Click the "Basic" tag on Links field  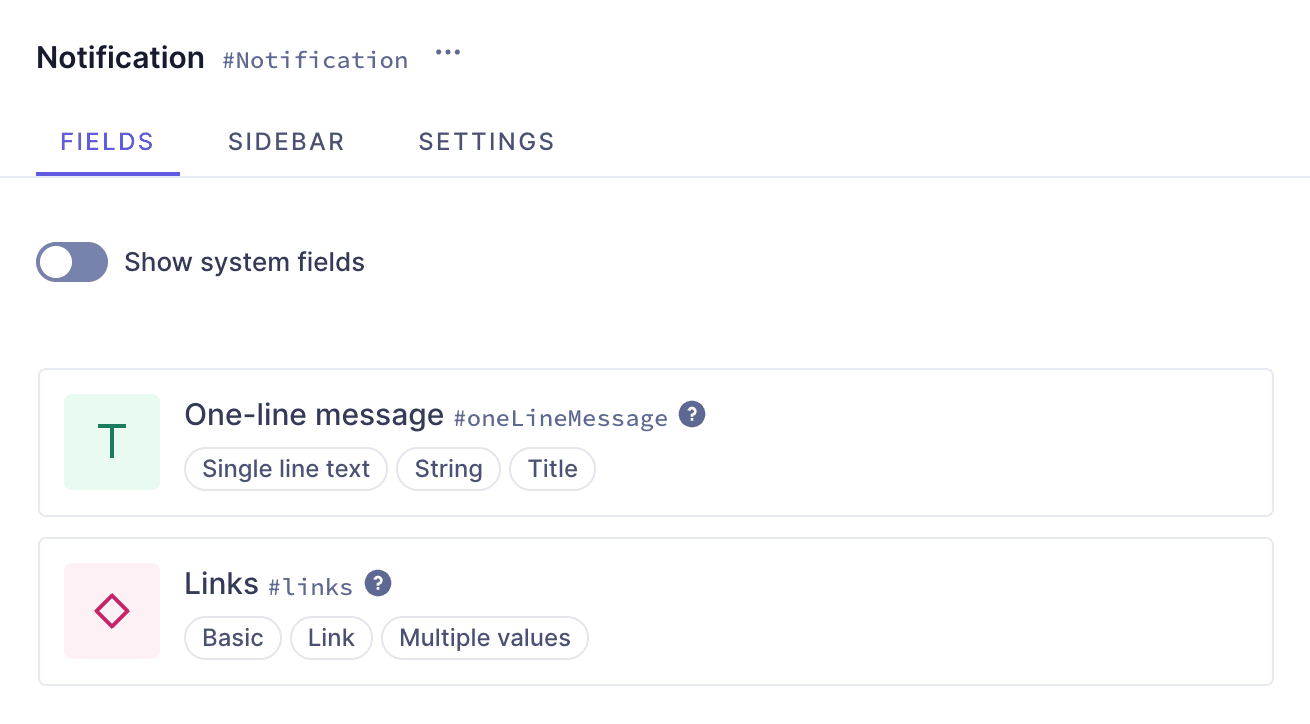(x=232, y=637)
